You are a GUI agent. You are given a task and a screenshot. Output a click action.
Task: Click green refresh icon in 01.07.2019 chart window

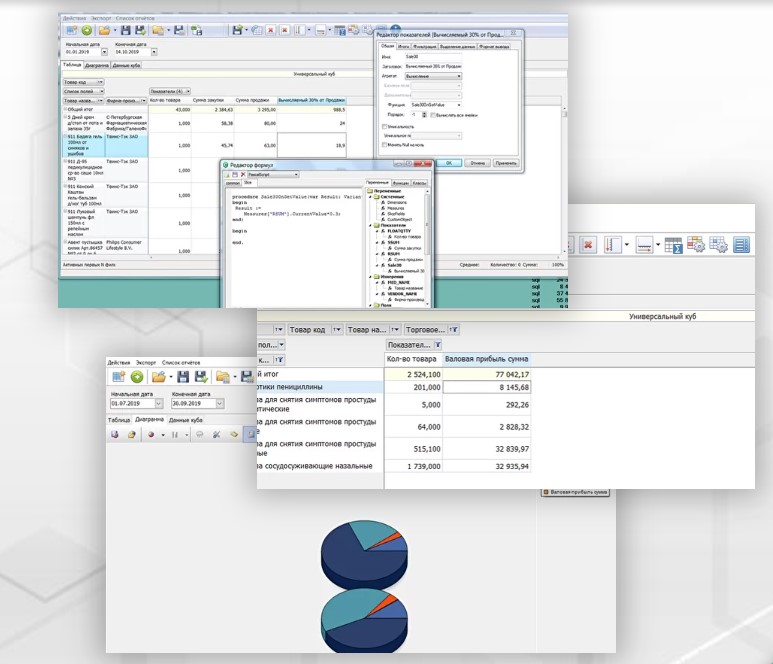(137, 377)
